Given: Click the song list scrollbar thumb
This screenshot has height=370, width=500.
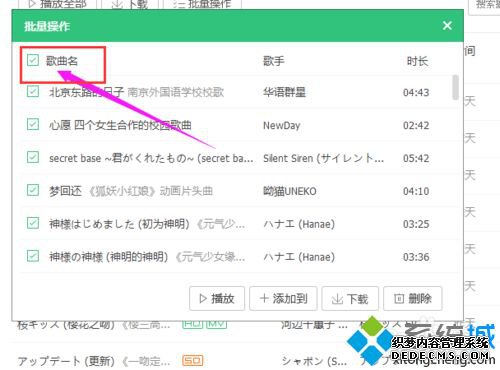Looking at the screenshot, I should pyautogui.click(x=455, y=87).
